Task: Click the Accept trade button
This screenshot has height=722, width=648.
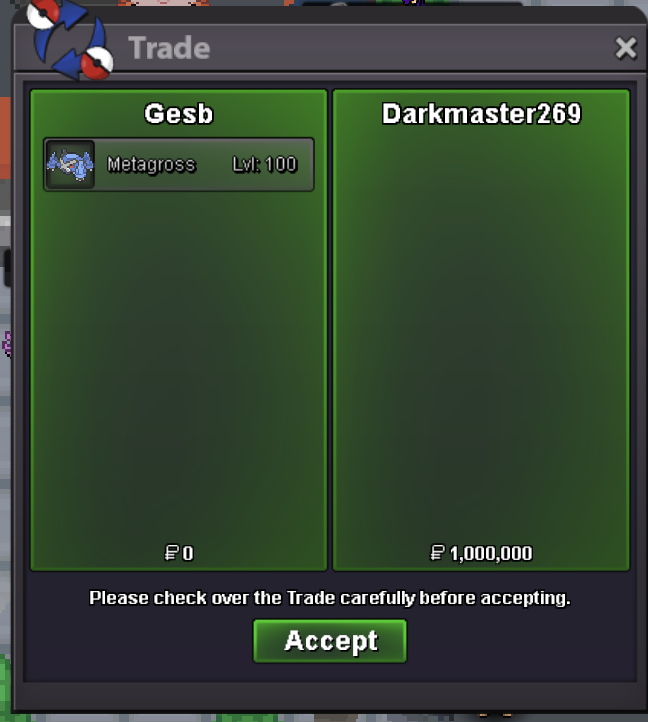Action: point(330,641)
